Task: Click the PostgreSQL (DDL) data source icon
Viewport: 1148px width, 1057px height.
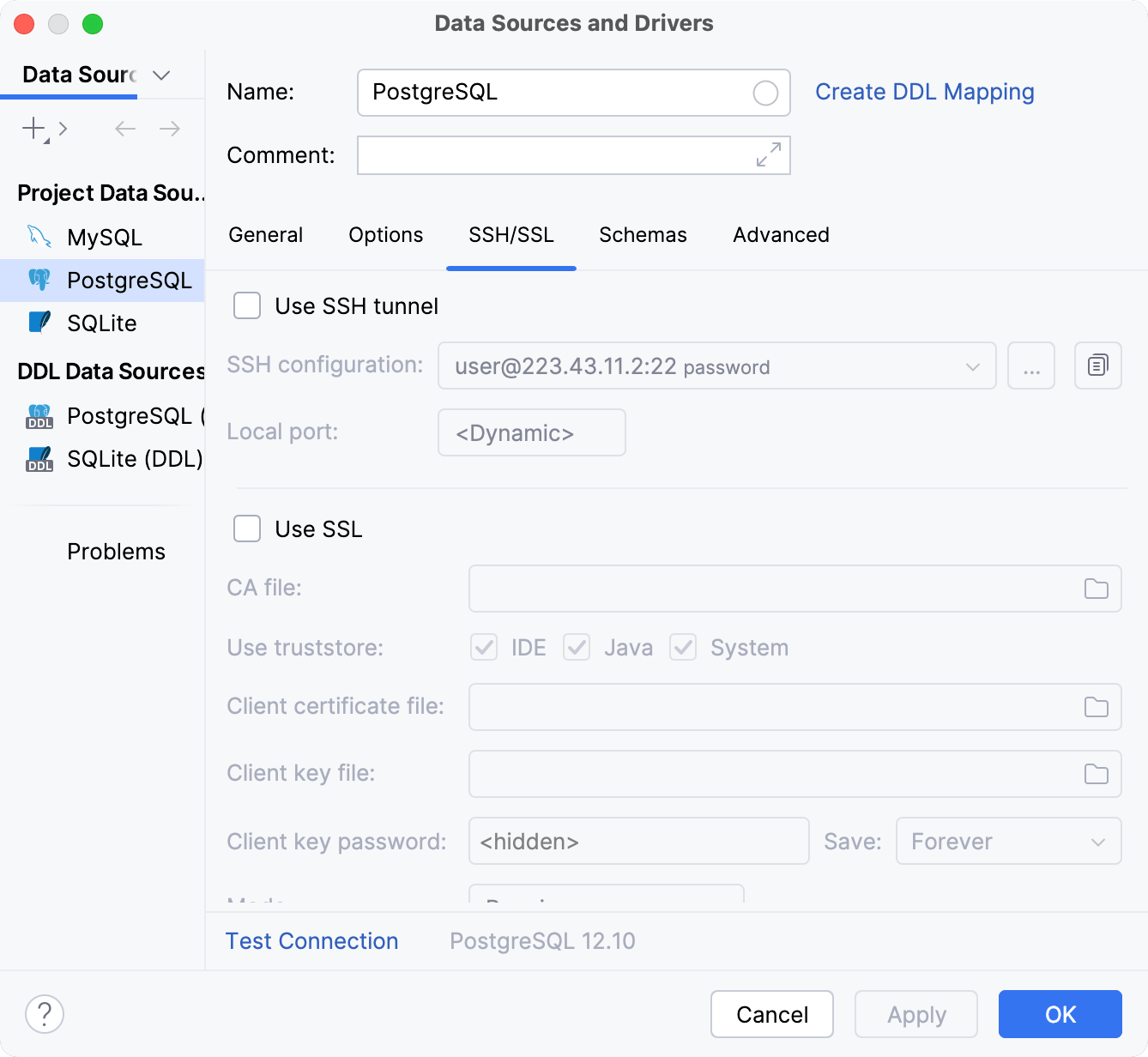Action: pyautogui.click(x=39, y=417)
